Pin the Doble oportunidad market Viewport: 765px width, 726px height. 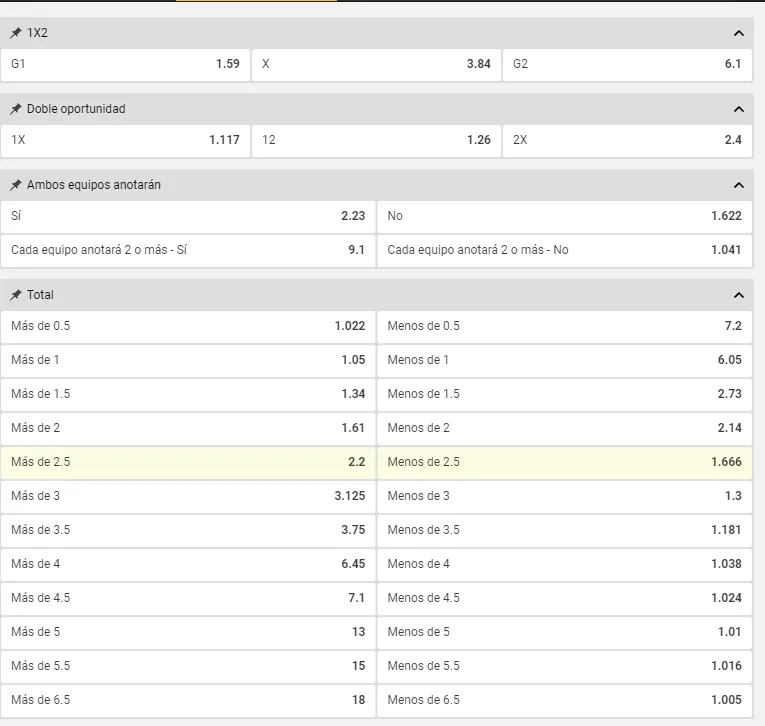[x=16, y=109]
